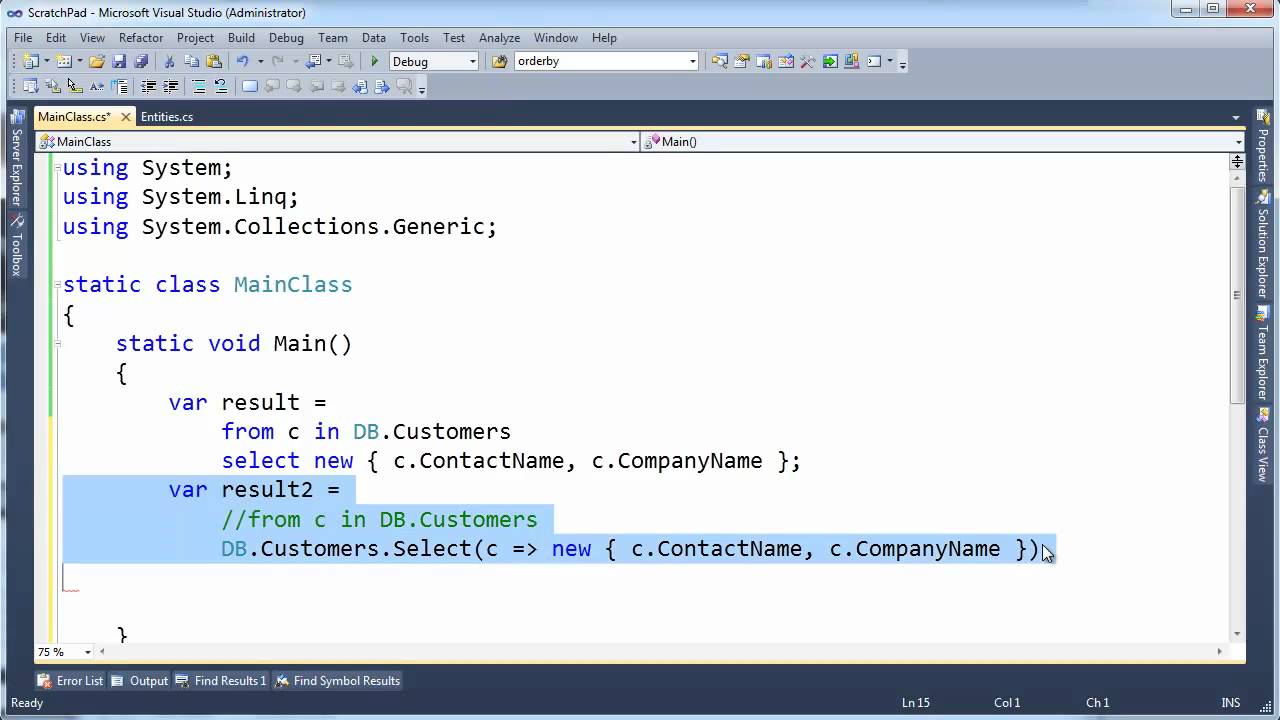Click the Navigate Backward icon

pos(315,61)
